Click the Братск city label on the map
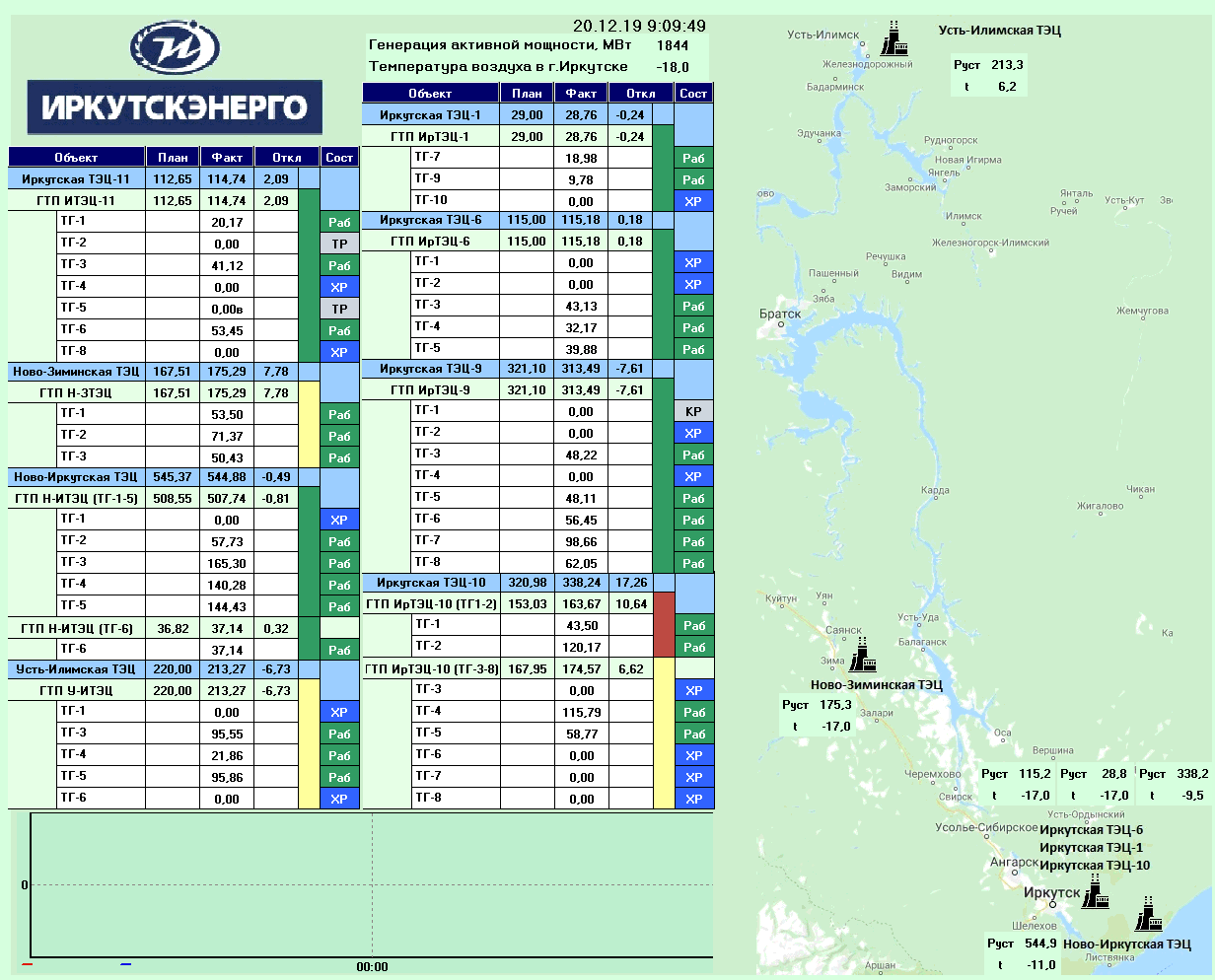This screenshot has width=1215, height=980. pyautogui.click(x=780, y=315)
